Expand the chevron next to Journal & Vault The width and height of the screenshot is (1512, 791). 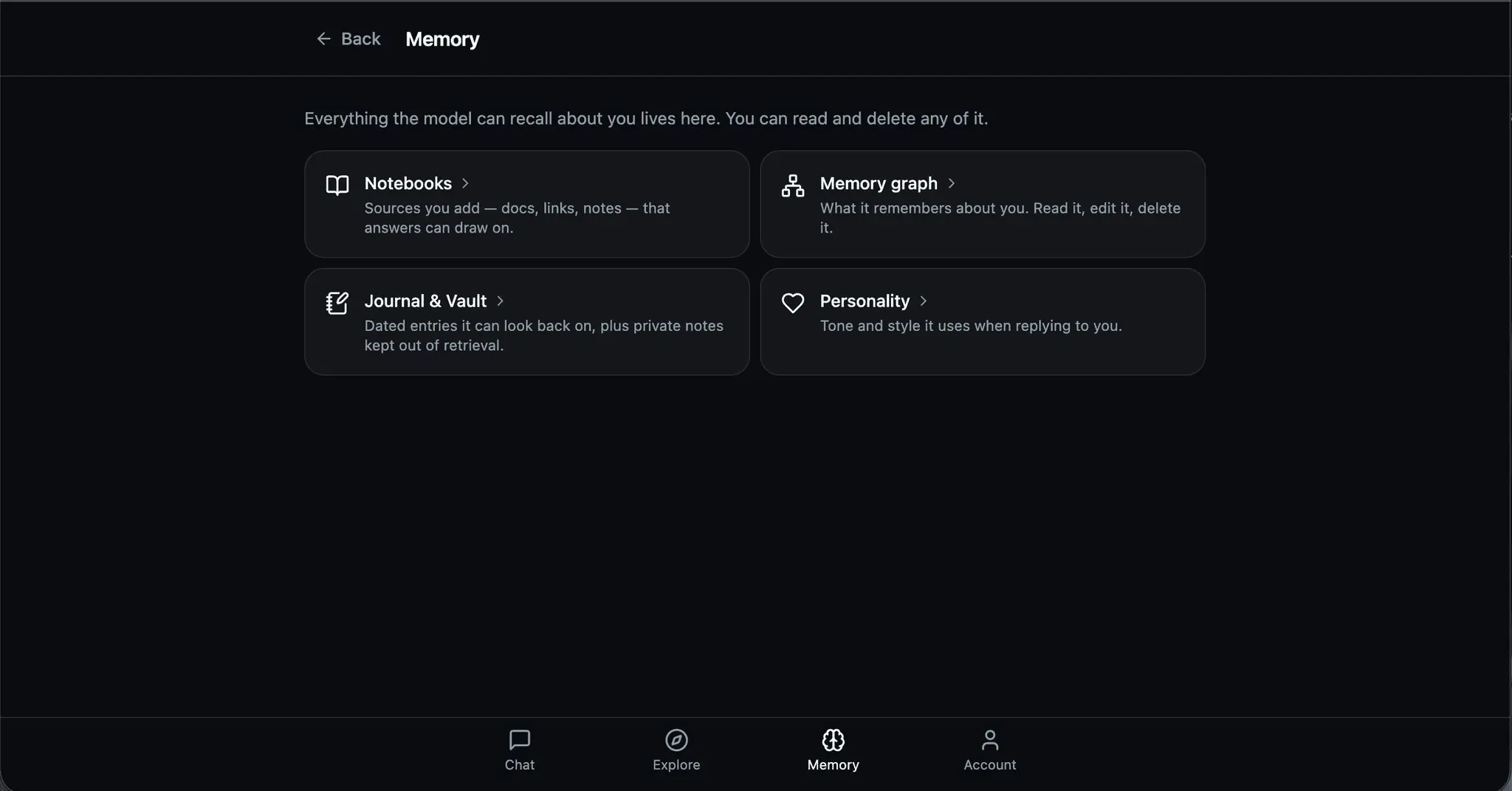pyautogui.click(x=500, y=301)
